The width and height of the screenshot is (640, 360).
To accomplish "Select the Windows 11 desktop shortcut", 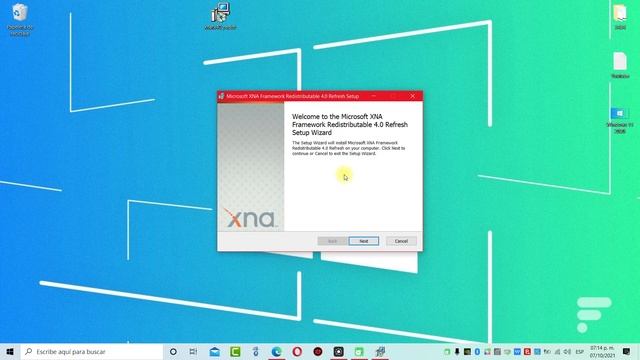I will click(620, 120).
